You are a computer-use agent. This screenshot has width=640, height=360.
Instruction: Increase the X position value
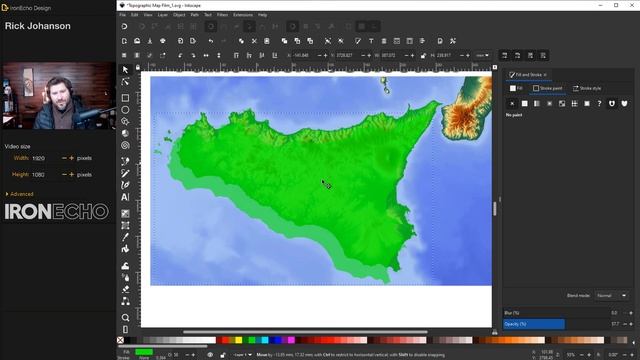click(x=326, y=56)
